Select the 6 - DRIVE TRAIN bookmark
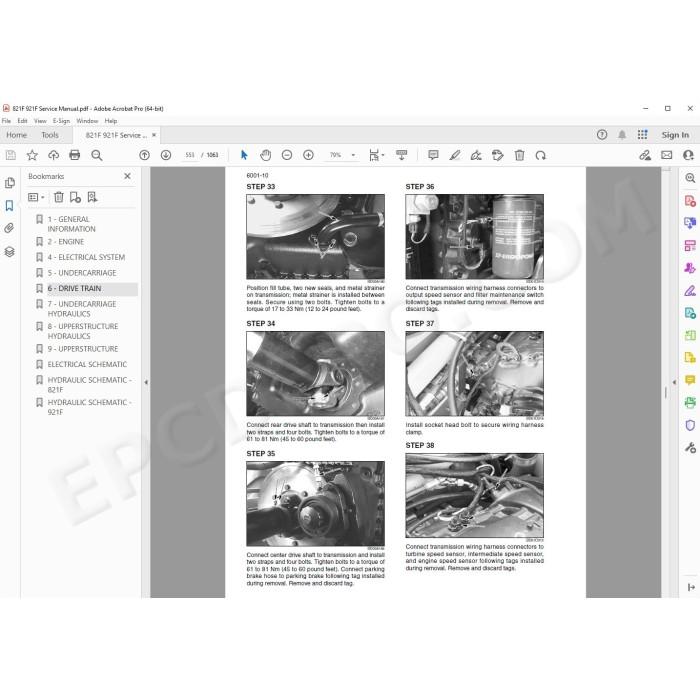The image size is (700, 700). 74,288
